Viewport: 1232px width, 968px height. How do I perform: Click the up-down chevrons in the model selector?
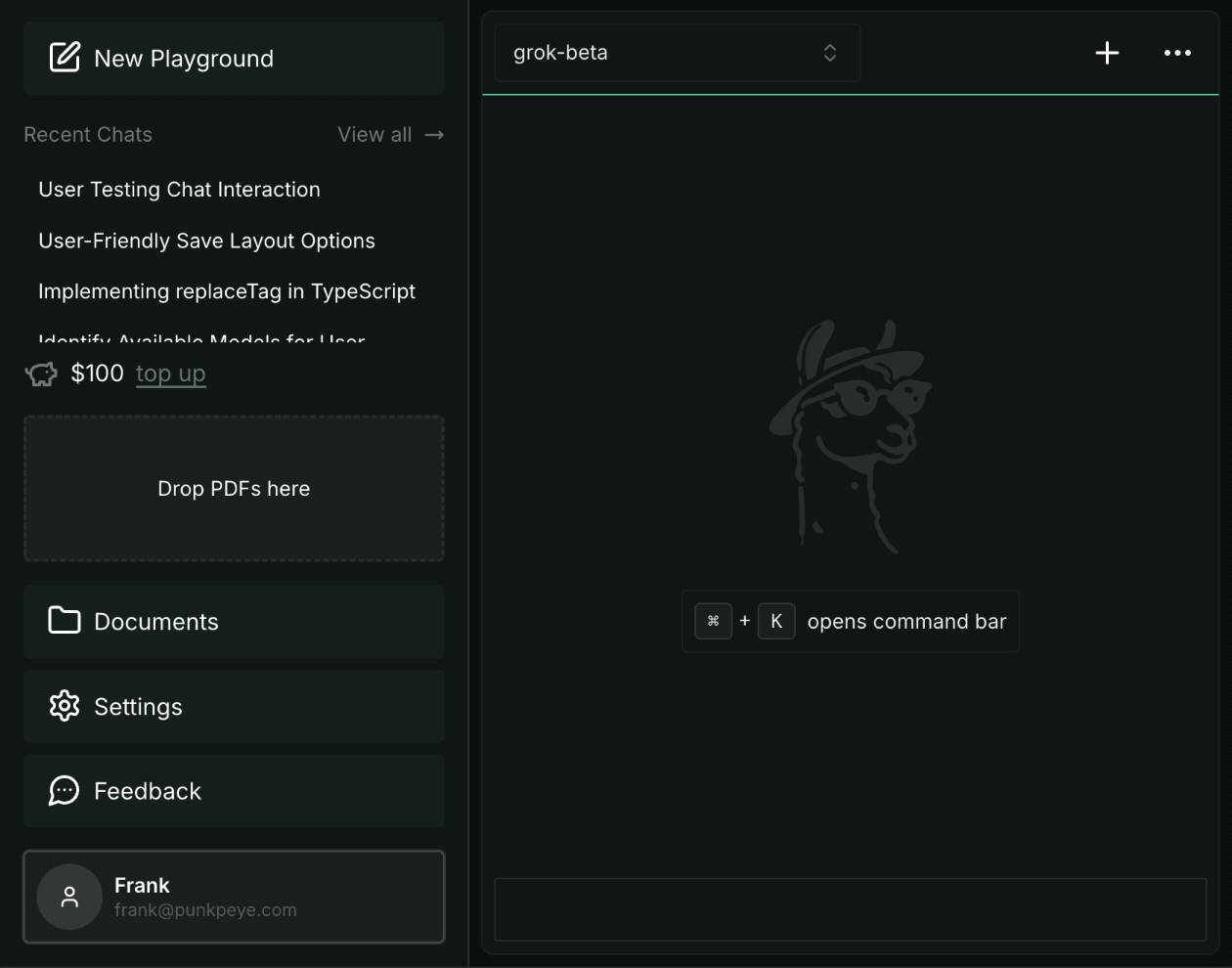(830, 53)
